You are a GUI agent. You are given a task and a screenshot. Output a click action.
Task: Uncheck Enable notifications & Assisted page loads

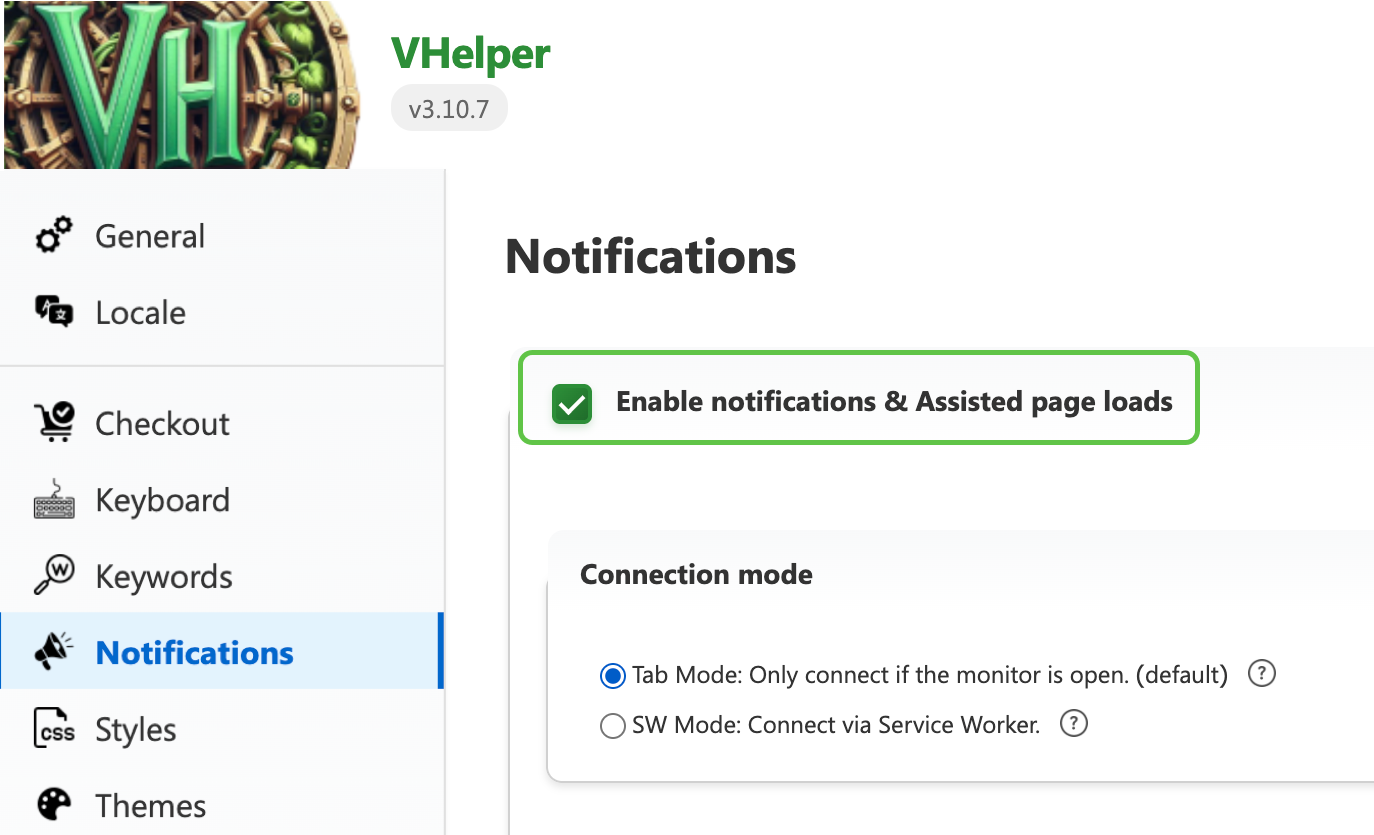pos(572,403)
